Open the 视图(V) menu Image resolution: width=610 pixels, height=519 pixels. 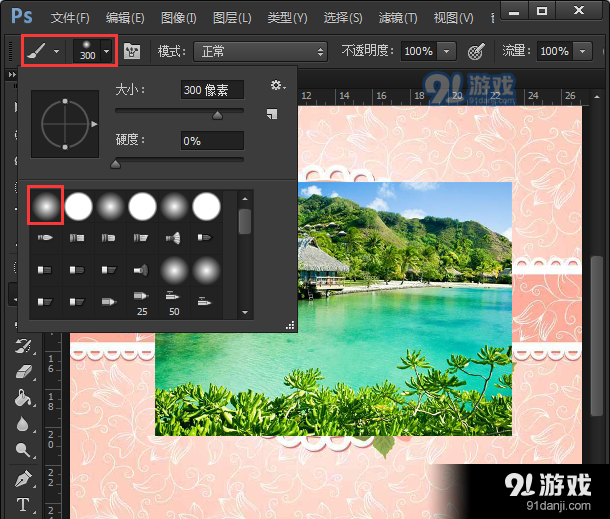click(454, 18)
